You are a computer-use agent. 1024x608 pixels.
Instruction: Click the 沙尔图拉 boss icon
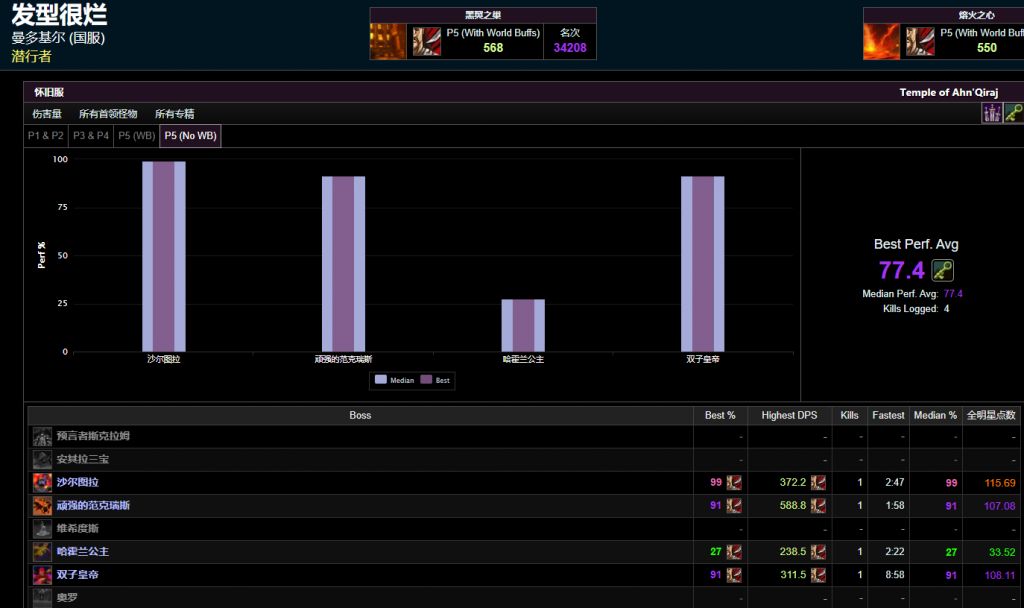tap(42, 482)
